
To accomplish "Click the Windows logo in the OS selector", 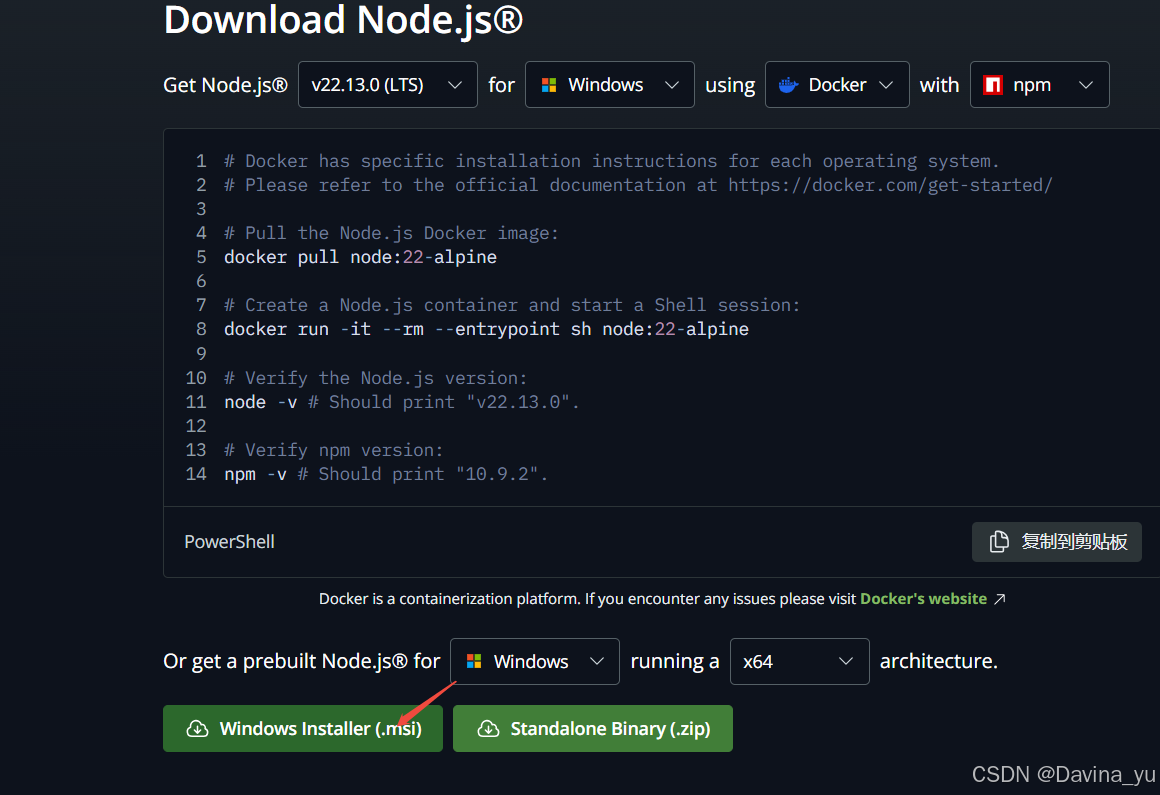I will pos(549,84).
